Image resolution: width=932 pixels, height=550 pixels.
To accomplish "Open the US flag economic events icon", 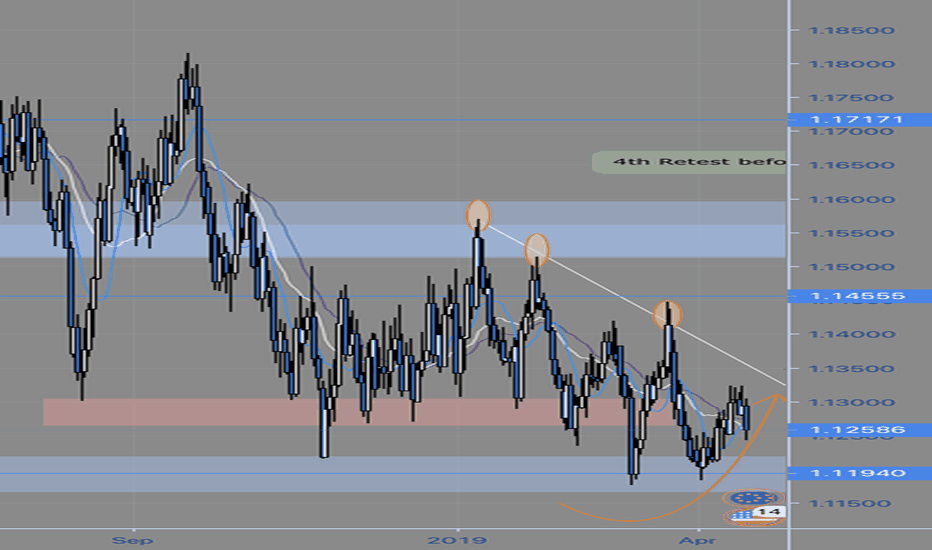I will (741, 517).
